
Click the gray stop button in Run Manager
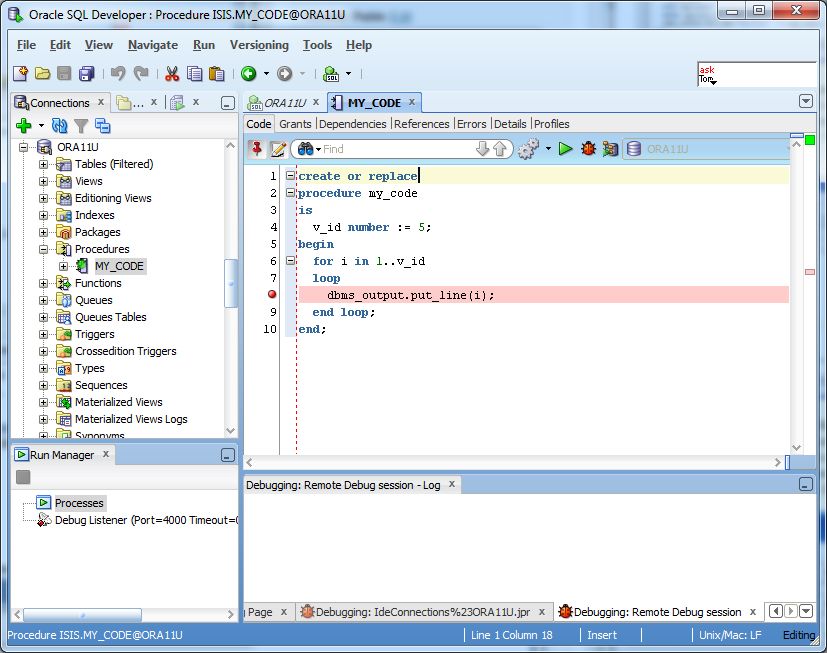tap(23, 477)
